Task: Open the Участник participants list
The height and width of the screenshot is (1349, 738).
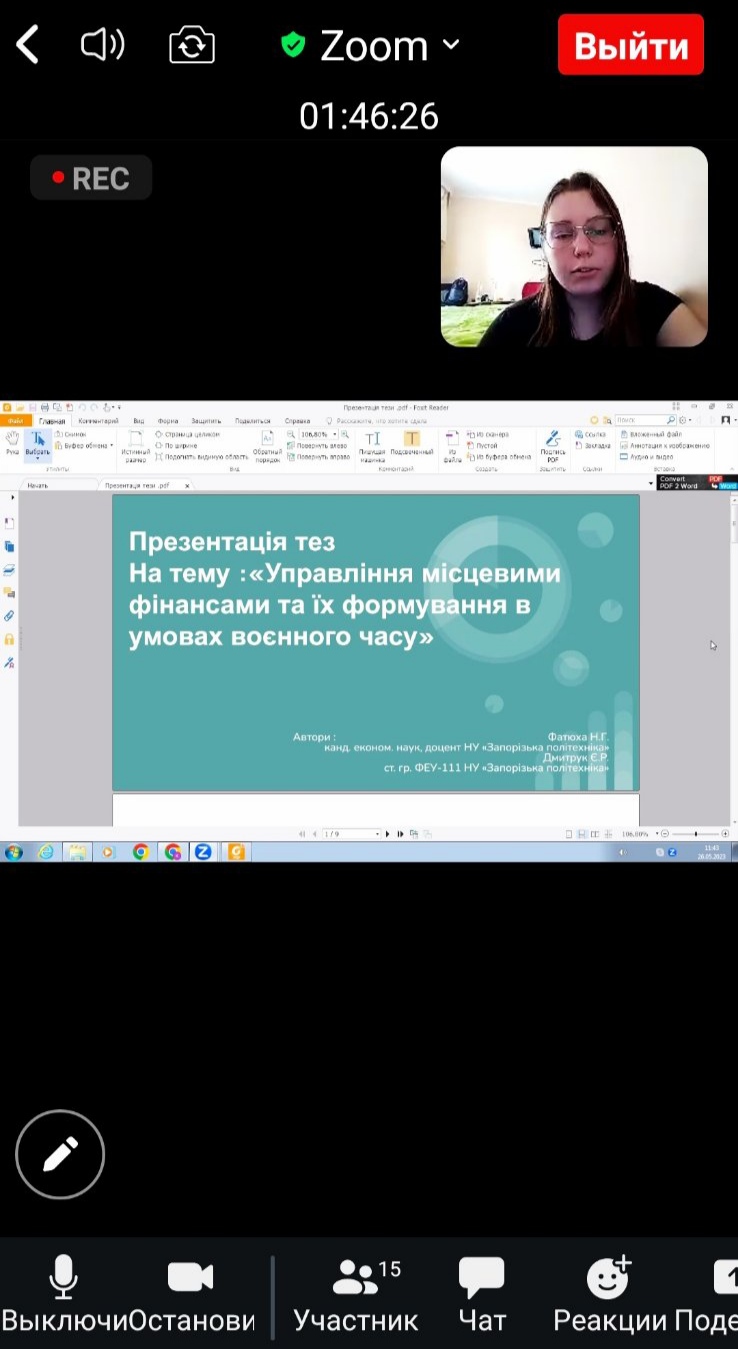Action: (356, 1294)
